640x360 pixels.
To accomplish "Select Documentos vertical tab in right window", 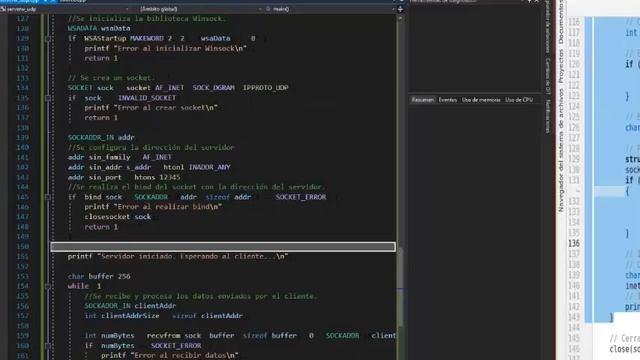I will [561, 22].
